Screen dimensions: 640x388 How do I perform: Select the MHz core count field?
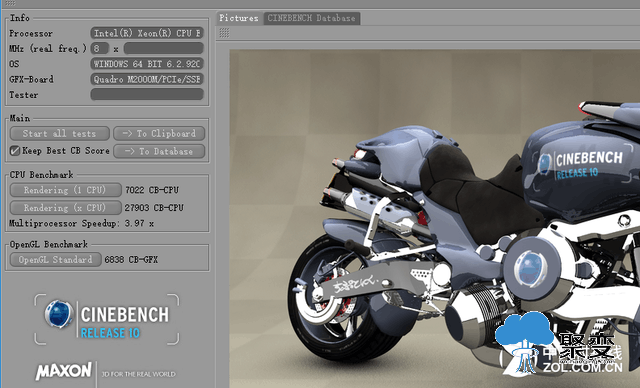pyautogui.click(x=100, y=49)
